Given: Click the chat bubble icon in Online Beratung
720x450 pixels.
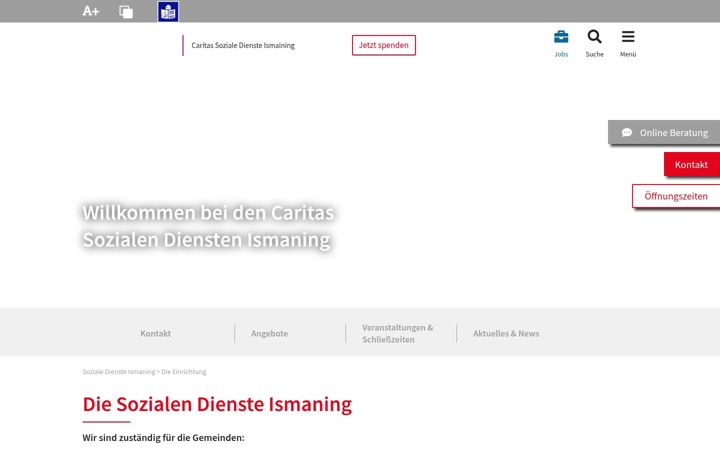Looking at the screenshot, I should pyautogui.click(x=627, y=133).
